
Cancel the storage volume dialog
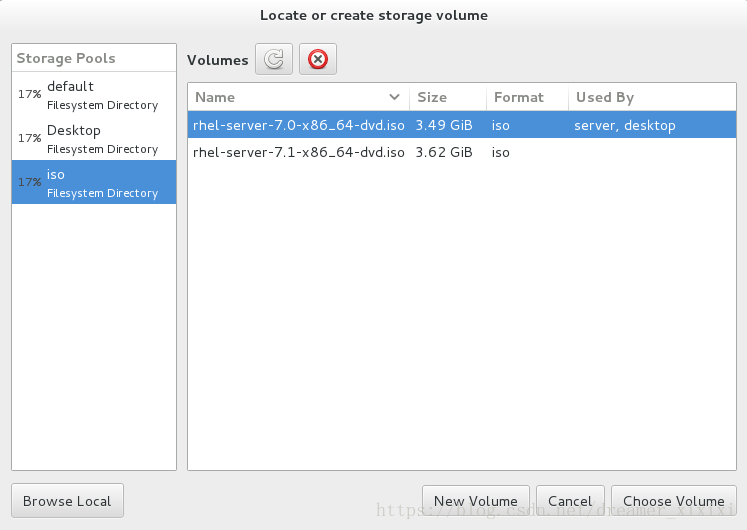pyautogui.click(x=570, y=501)
